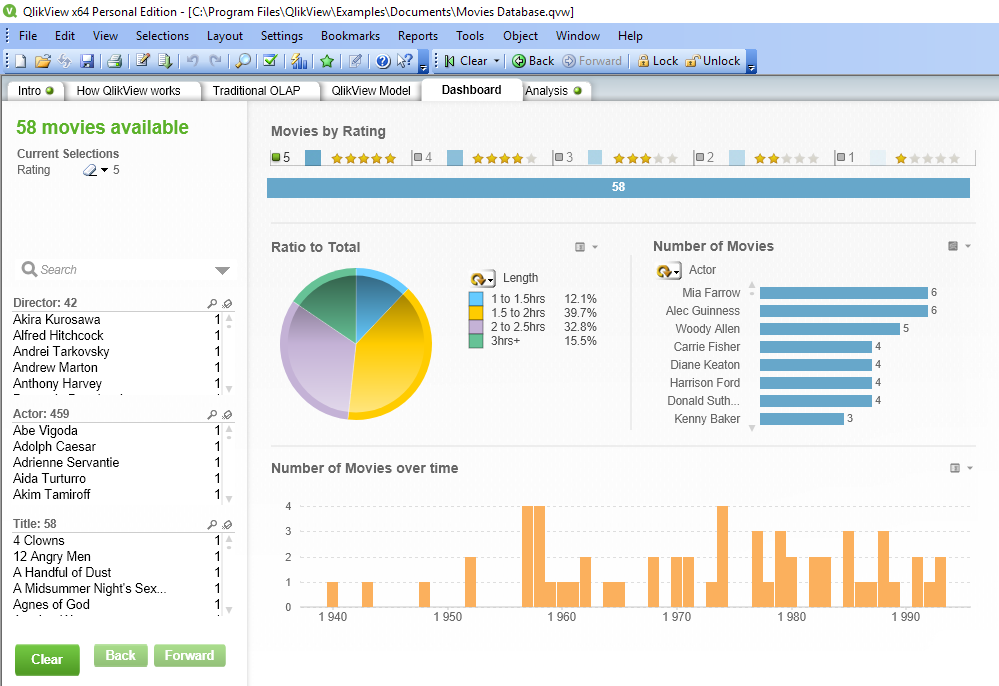Select Akira Kurosawa in Director list
Screen dimensions: 999x686
click(117, 320)
